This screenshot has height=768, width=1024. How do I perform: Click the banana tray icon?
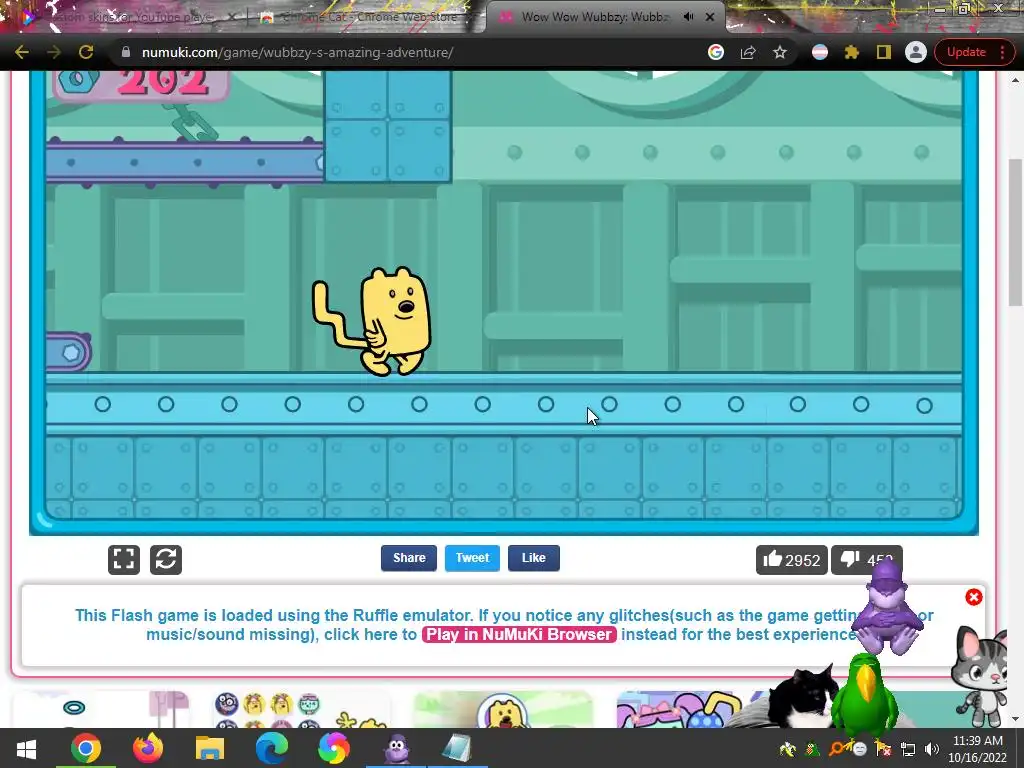click(x=788, y=749)
